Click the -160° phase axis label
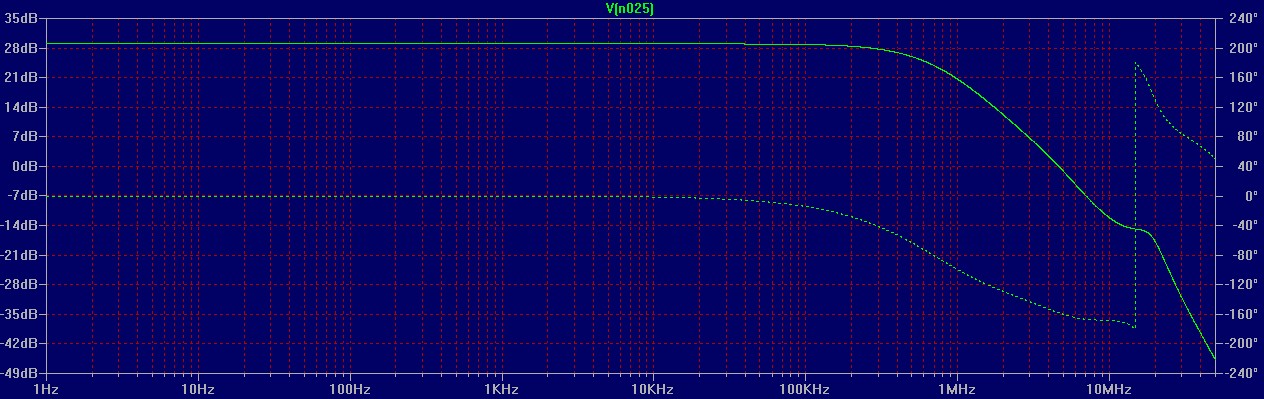 (x=1241, y=314)
